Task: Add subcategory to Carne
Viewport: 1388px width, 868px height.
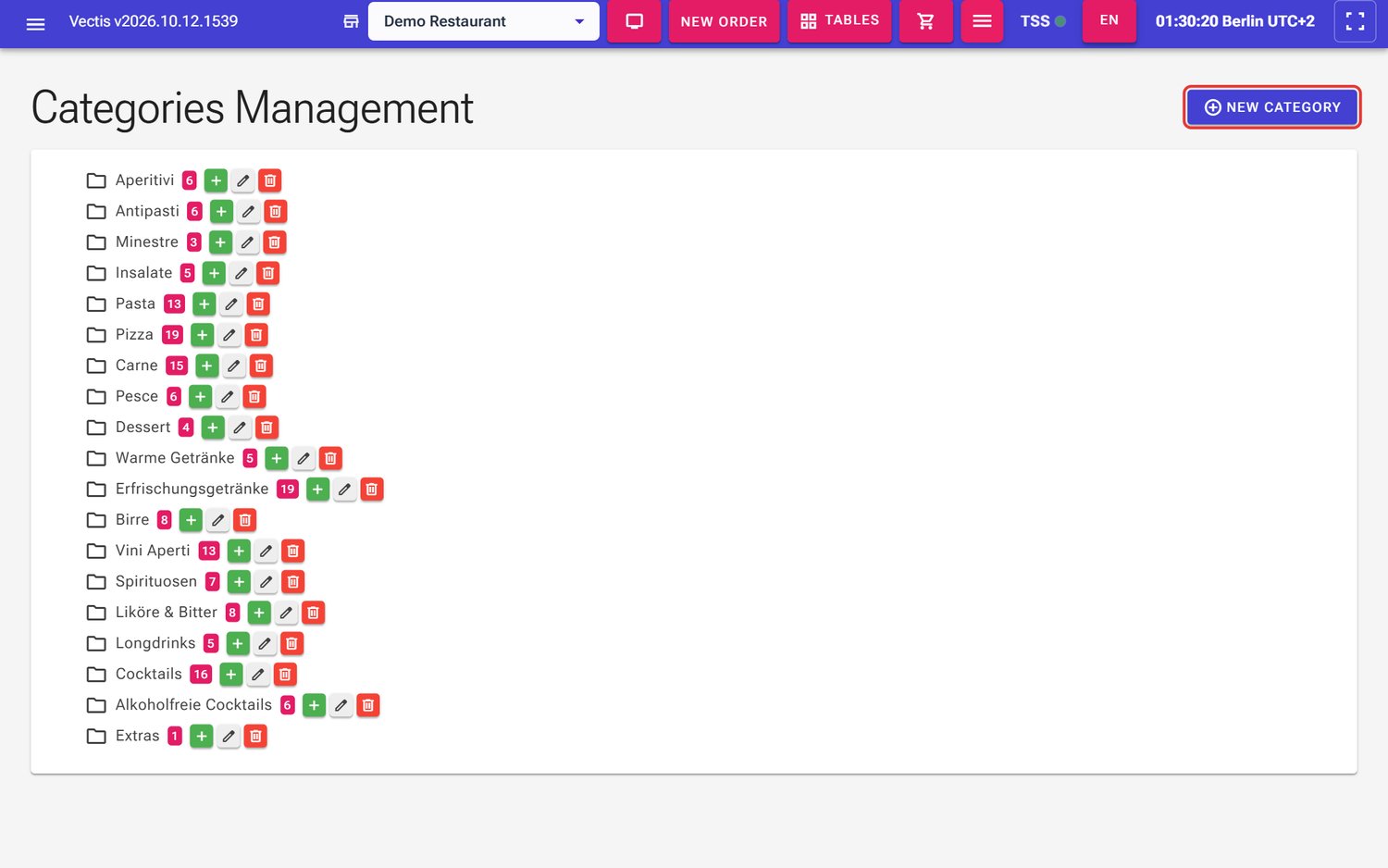Action: pos(207,366)
